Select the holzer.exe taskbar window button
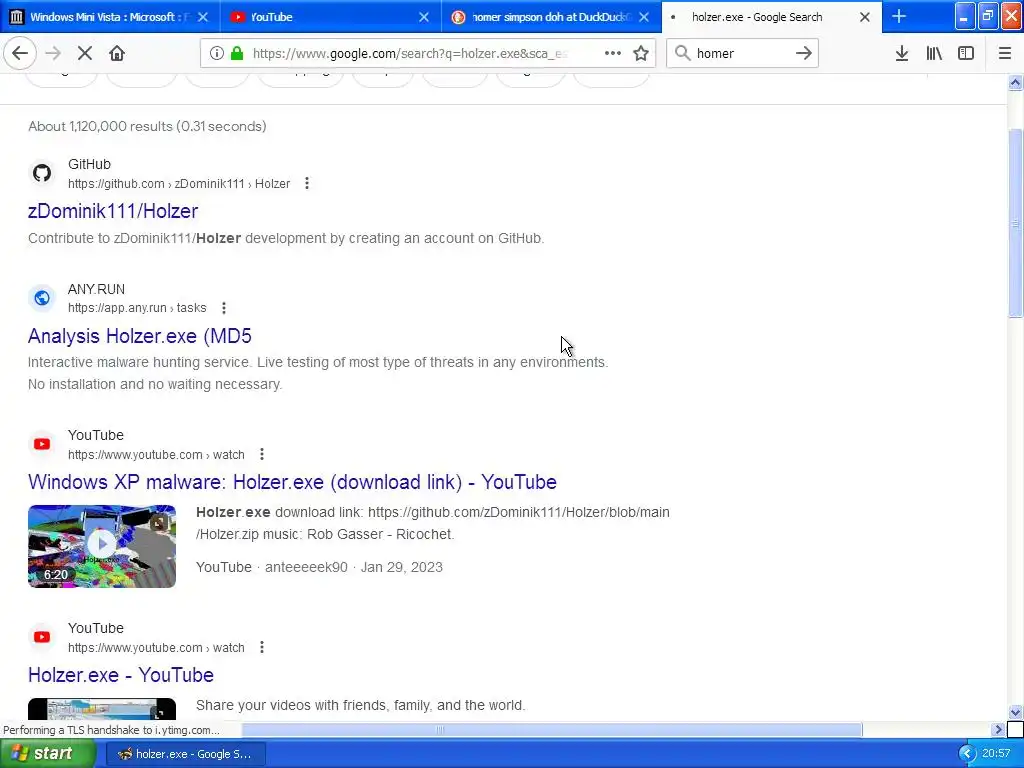 tap(185, 754)
